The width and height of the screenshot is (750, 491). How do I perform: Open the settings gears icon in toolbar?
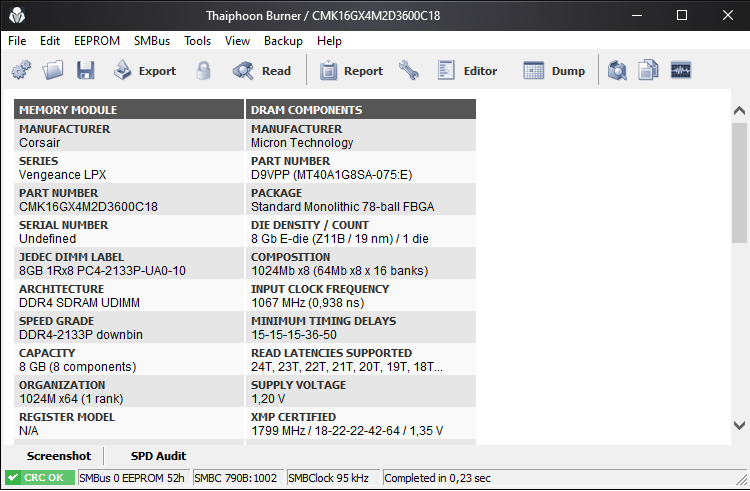[x=21, y=71]
